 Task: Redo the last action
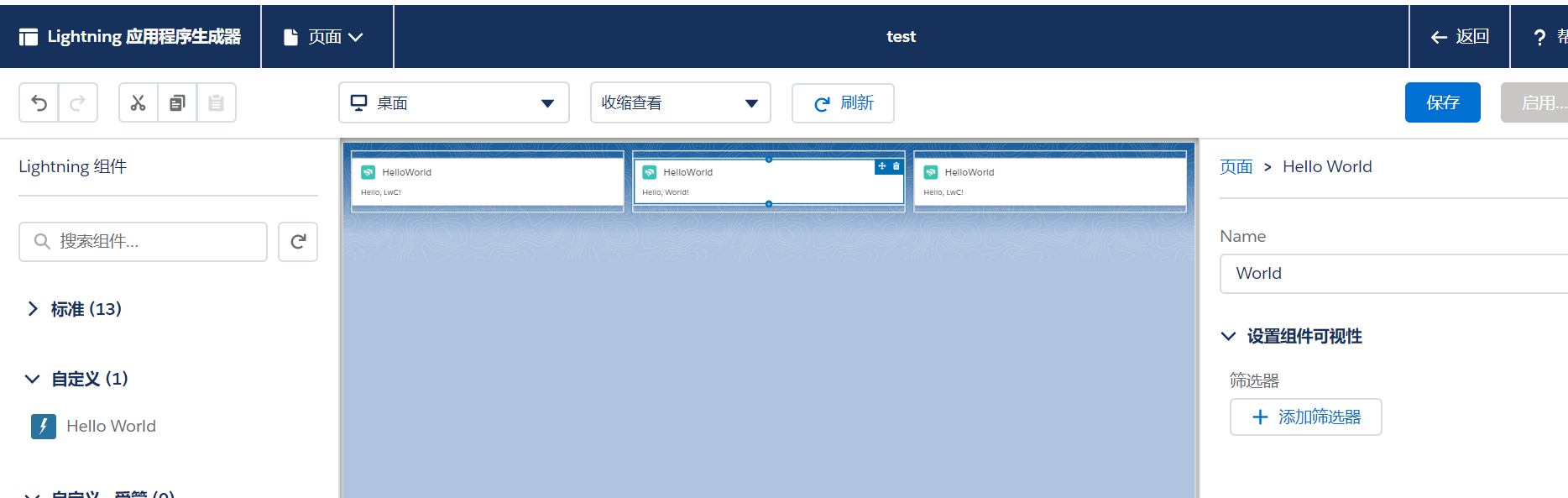78,102
